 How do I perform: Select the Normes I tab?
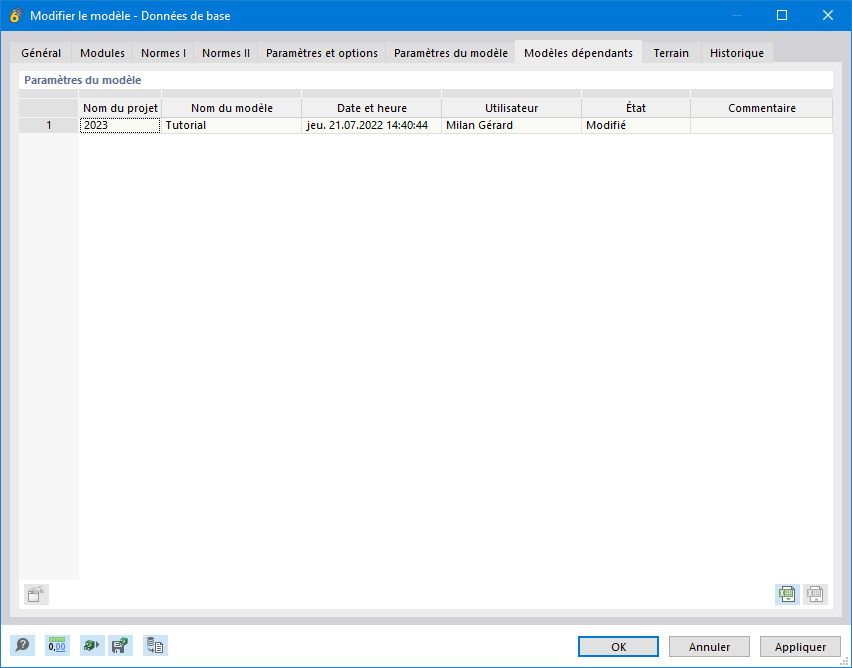click(163, 53)
